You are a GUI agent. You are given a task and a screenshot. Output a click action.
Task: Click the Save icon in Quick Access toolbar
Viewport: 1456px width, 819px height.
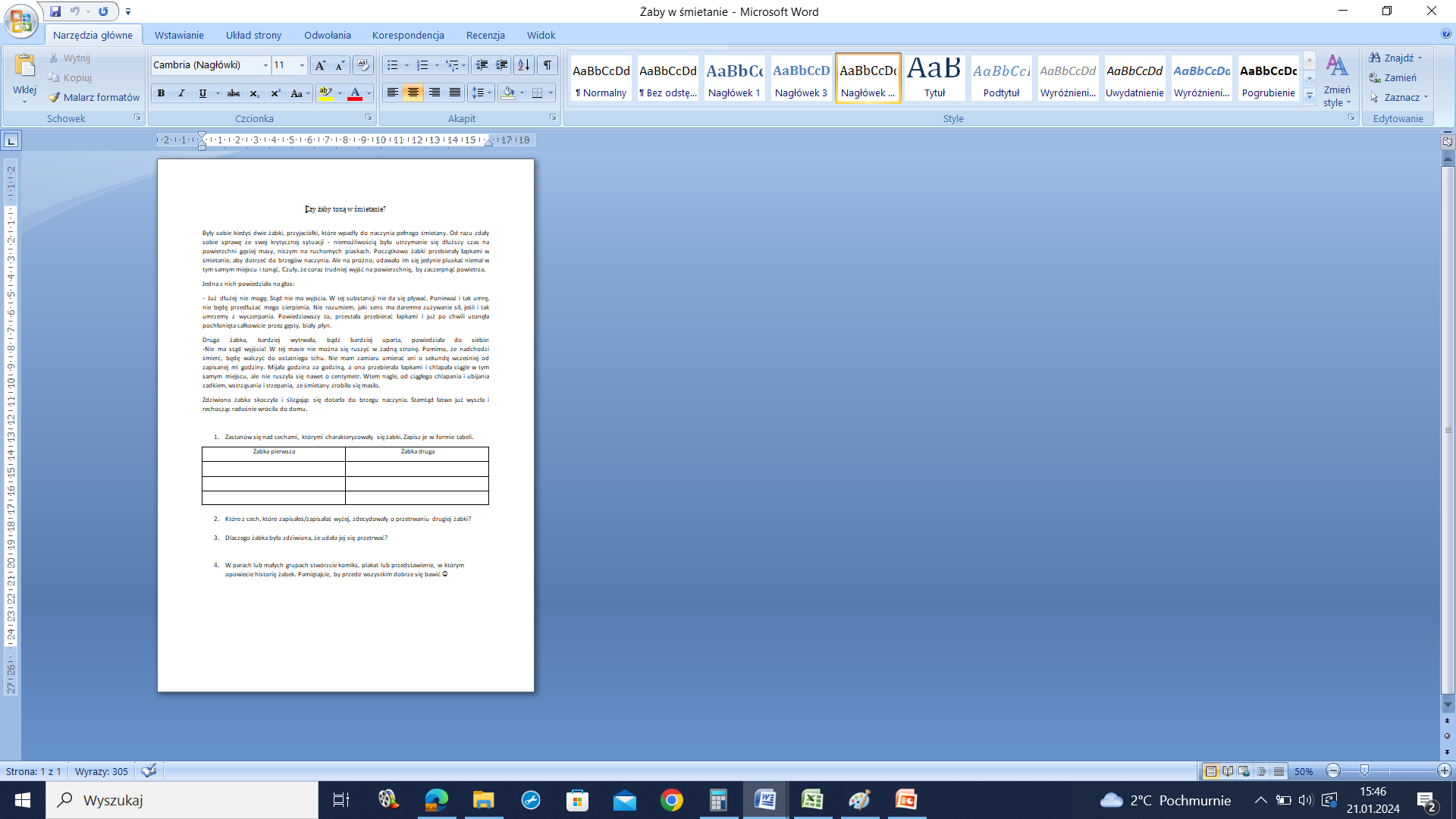55,11
